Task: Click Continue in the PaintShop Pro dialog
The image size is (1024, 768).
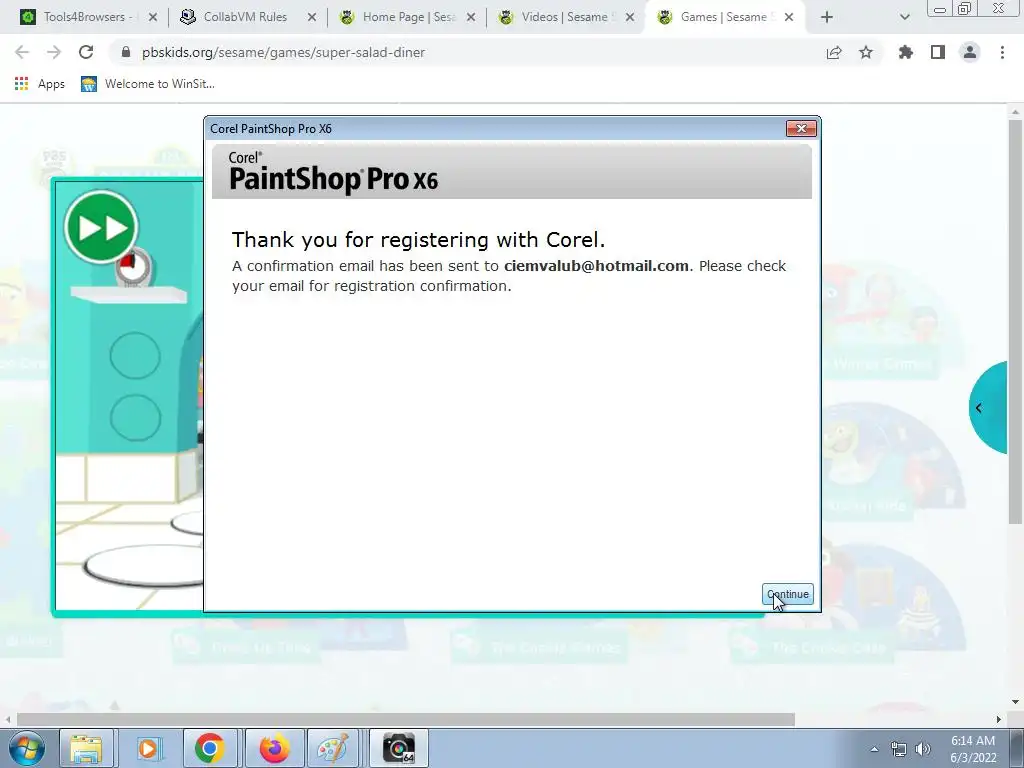Action: point(788,594)
